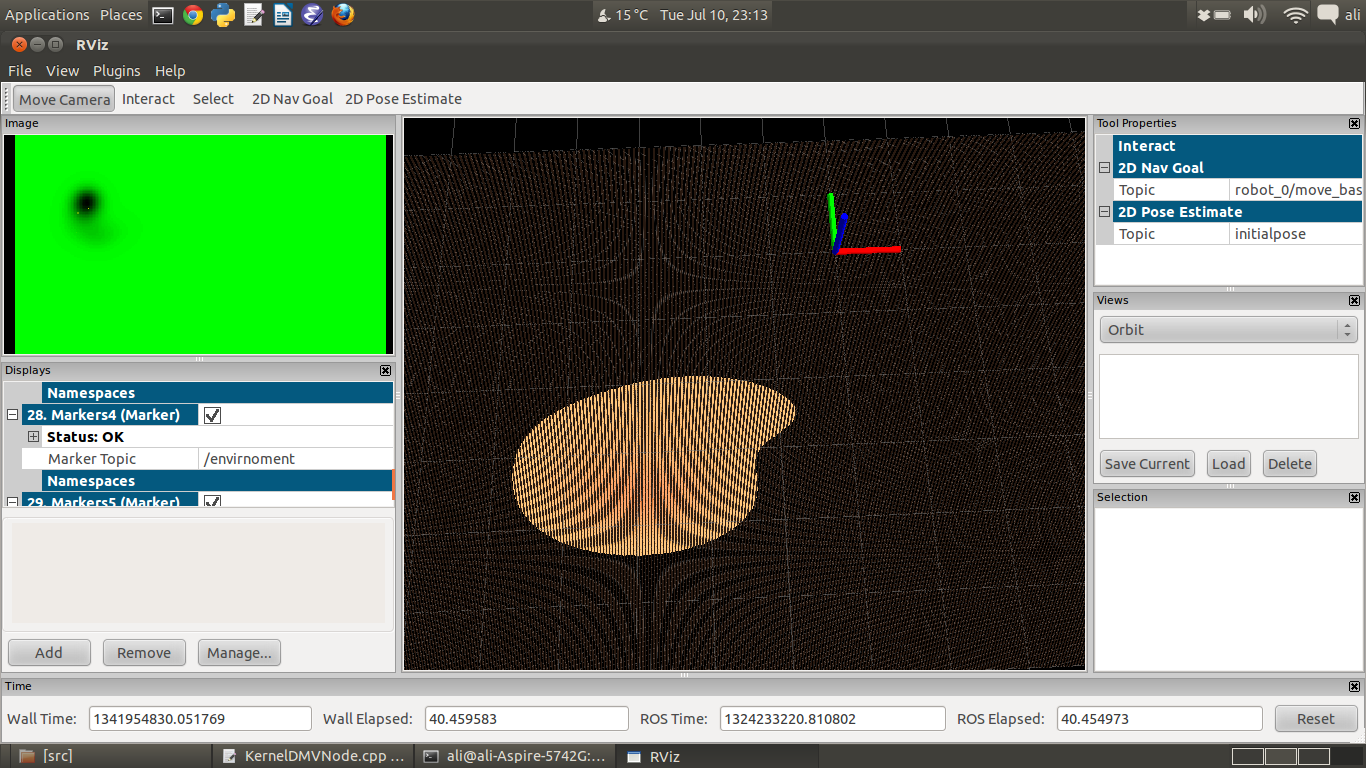Viewport: 1366px width, 768px height.
Task: Open the chat bubble messaging indicator
Action: pos(1328,15)
